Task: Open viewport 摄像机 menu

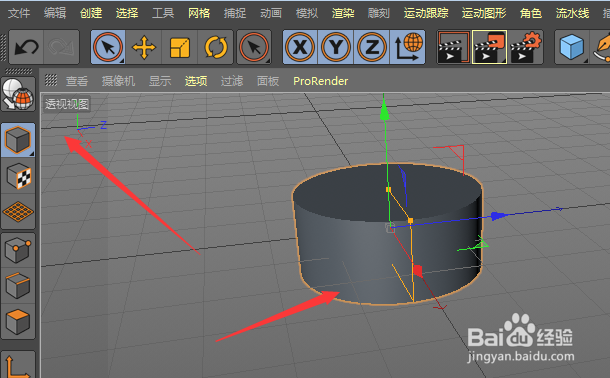Action: 118,81
